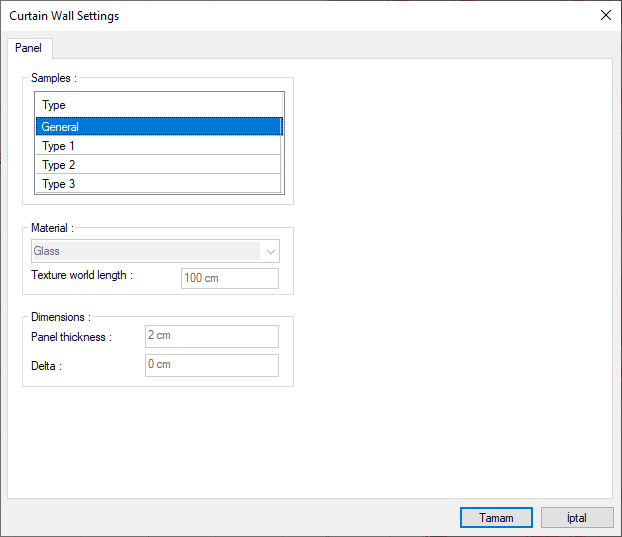Click the Delta input field
This screenshot has height=537, width=622.
pyautogui.click(x=211, y=365)
